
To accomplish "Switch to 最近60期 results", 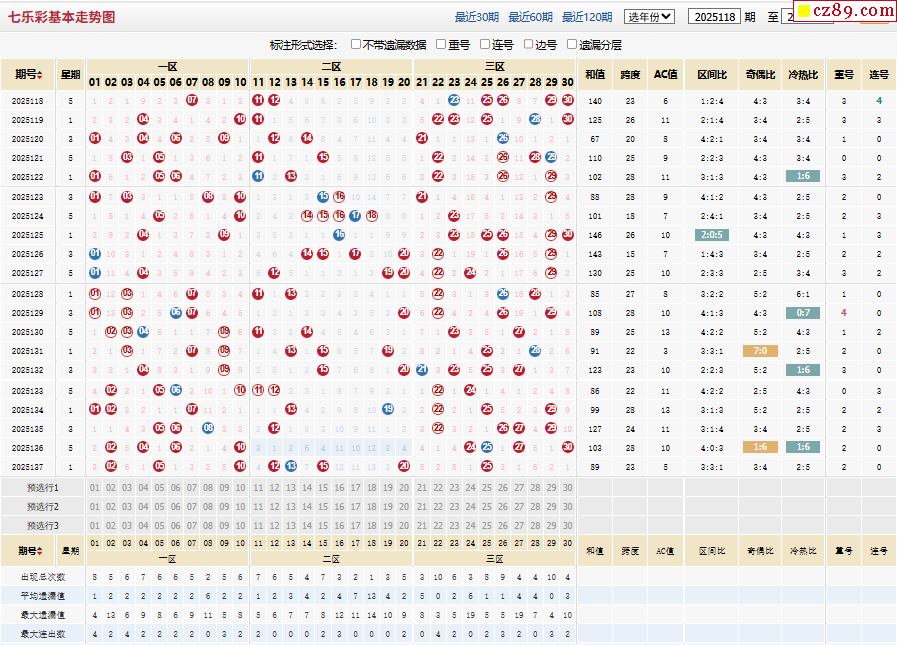I will (530, 17).
